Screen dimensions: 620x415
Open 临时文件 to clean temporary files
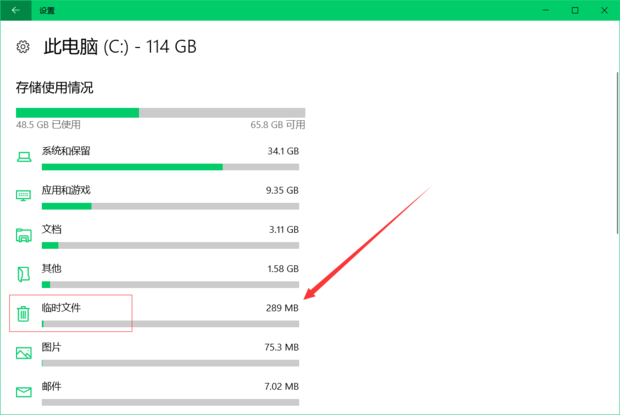pos(61,307)
